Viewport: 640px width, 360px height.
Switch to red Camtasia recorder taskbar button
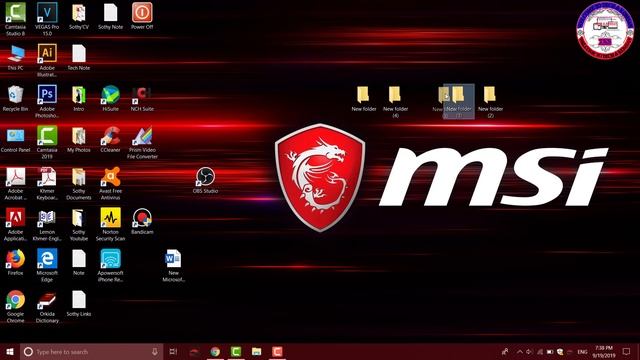(277, 351)
